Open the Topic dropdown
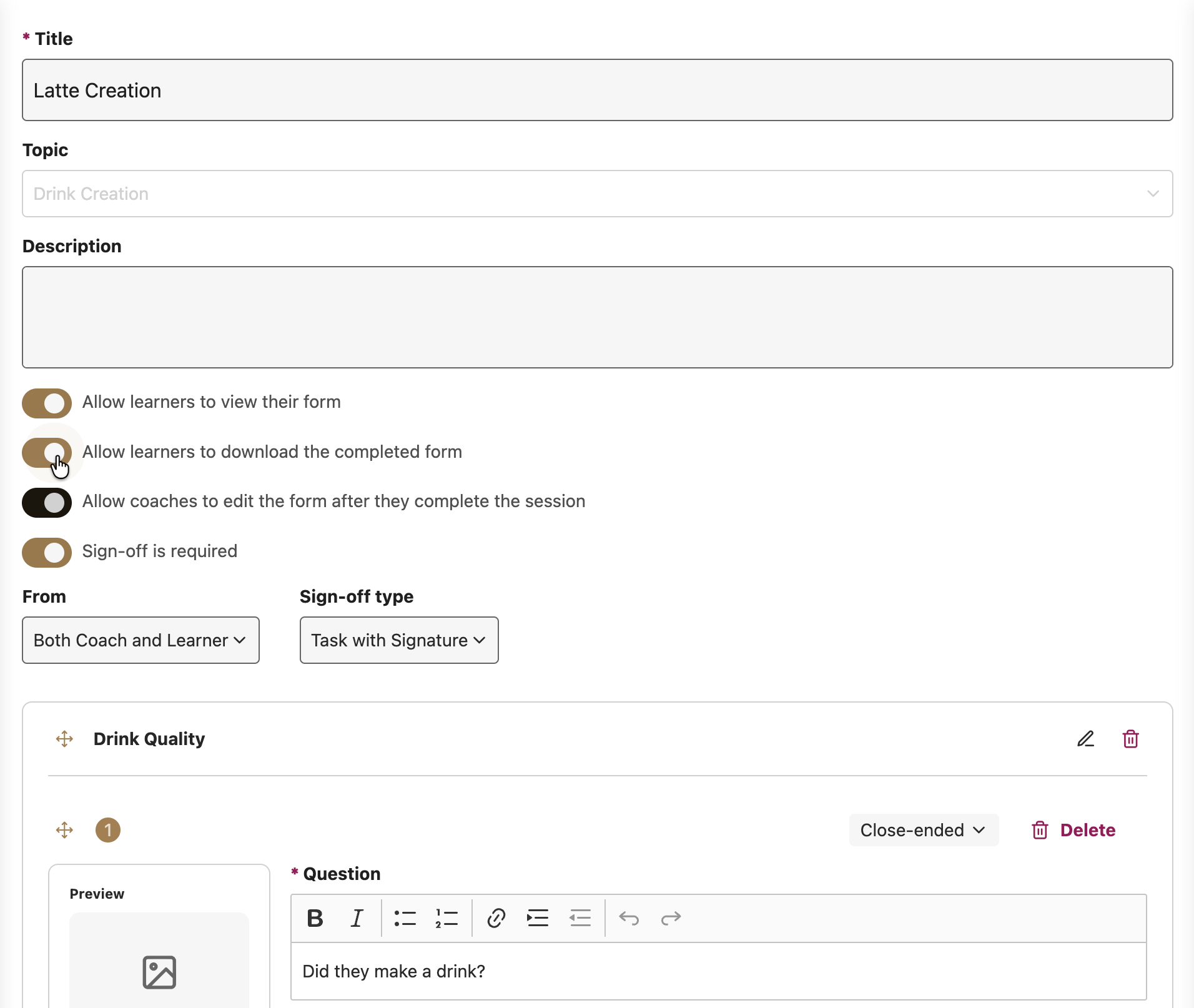 click(597, 194)
